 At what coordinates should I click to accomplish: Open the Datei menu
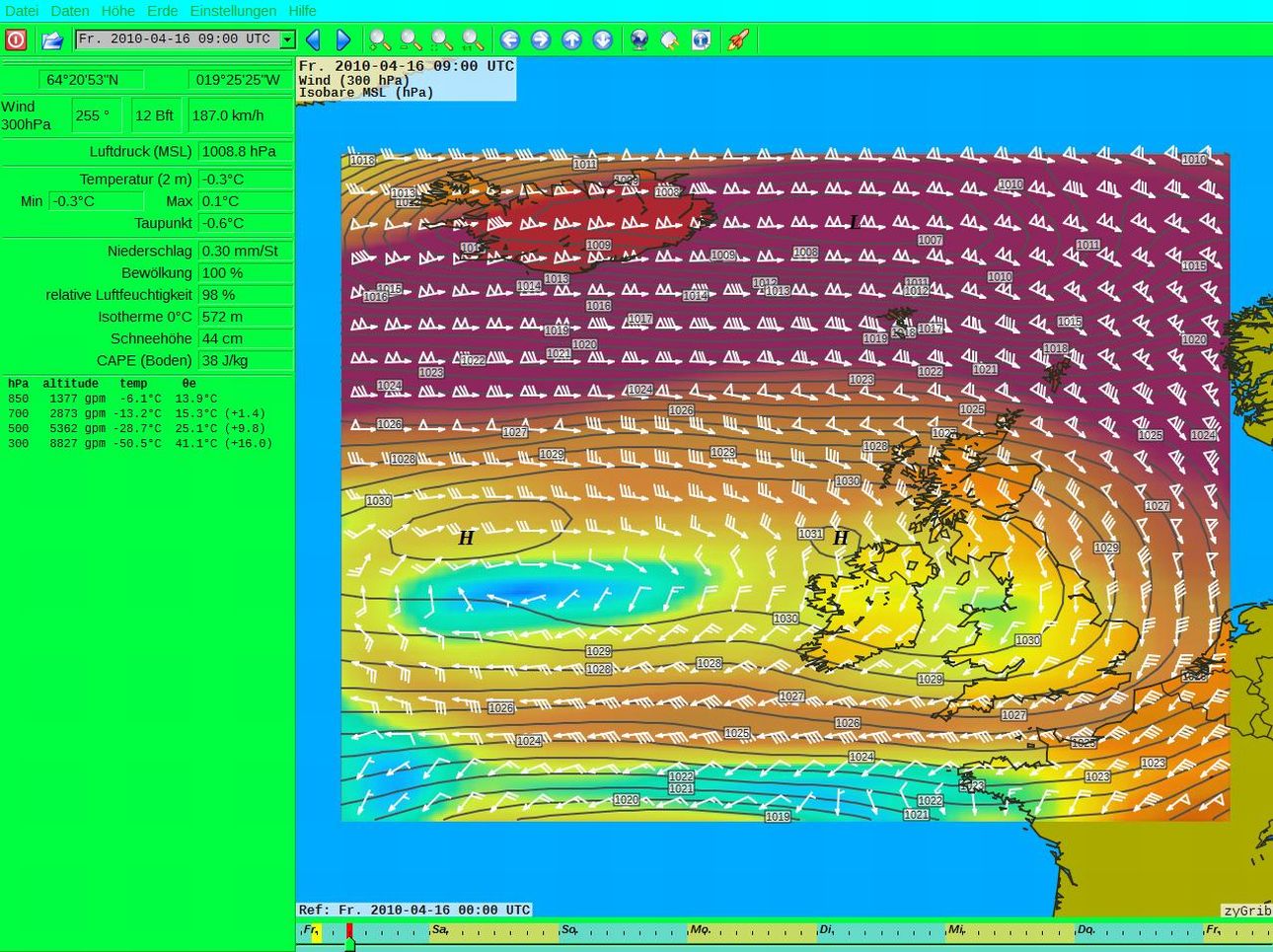22,11
